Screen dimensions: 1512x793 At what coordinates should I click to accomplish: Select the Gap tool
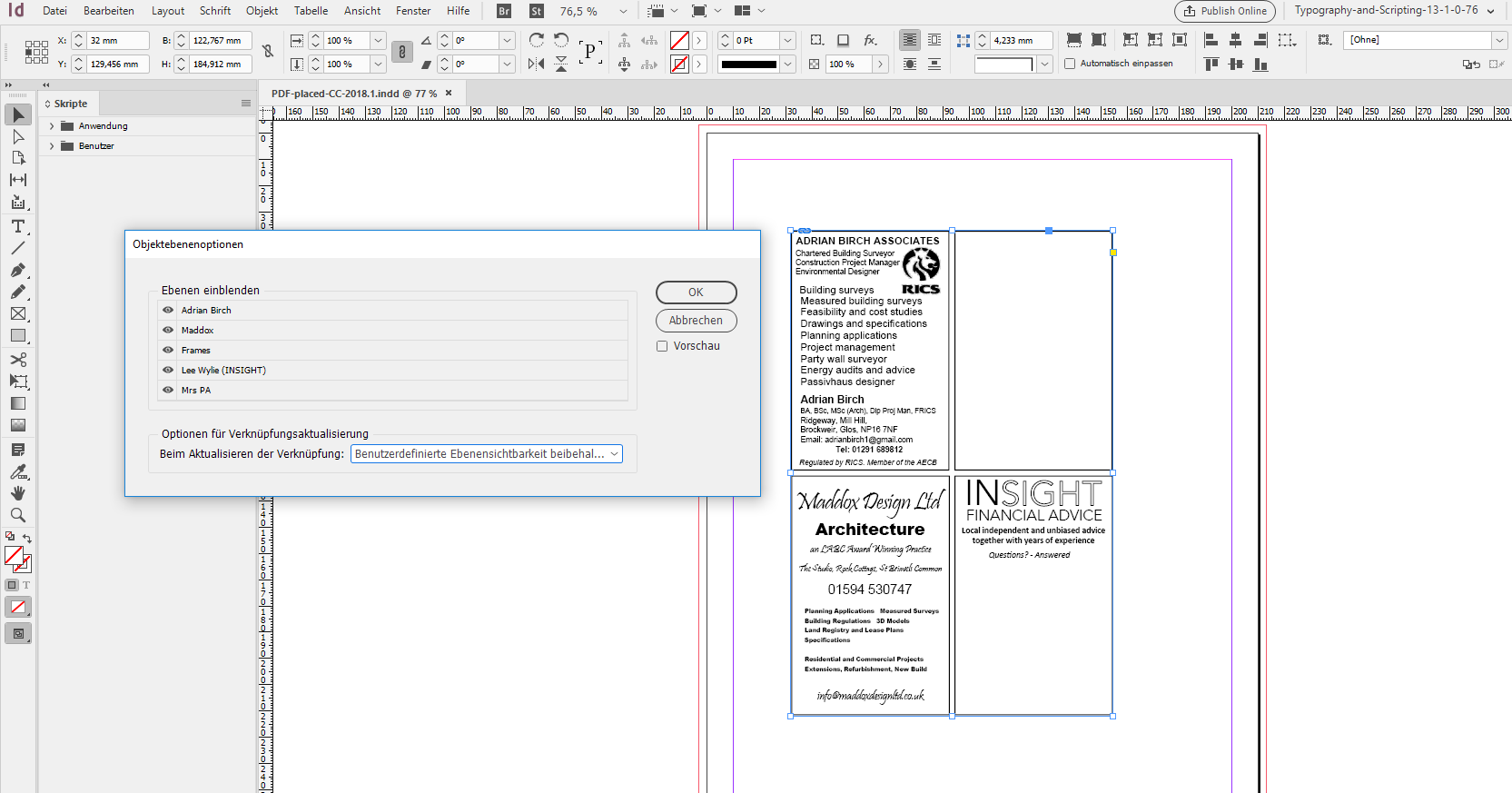click(x=18, y=180)
